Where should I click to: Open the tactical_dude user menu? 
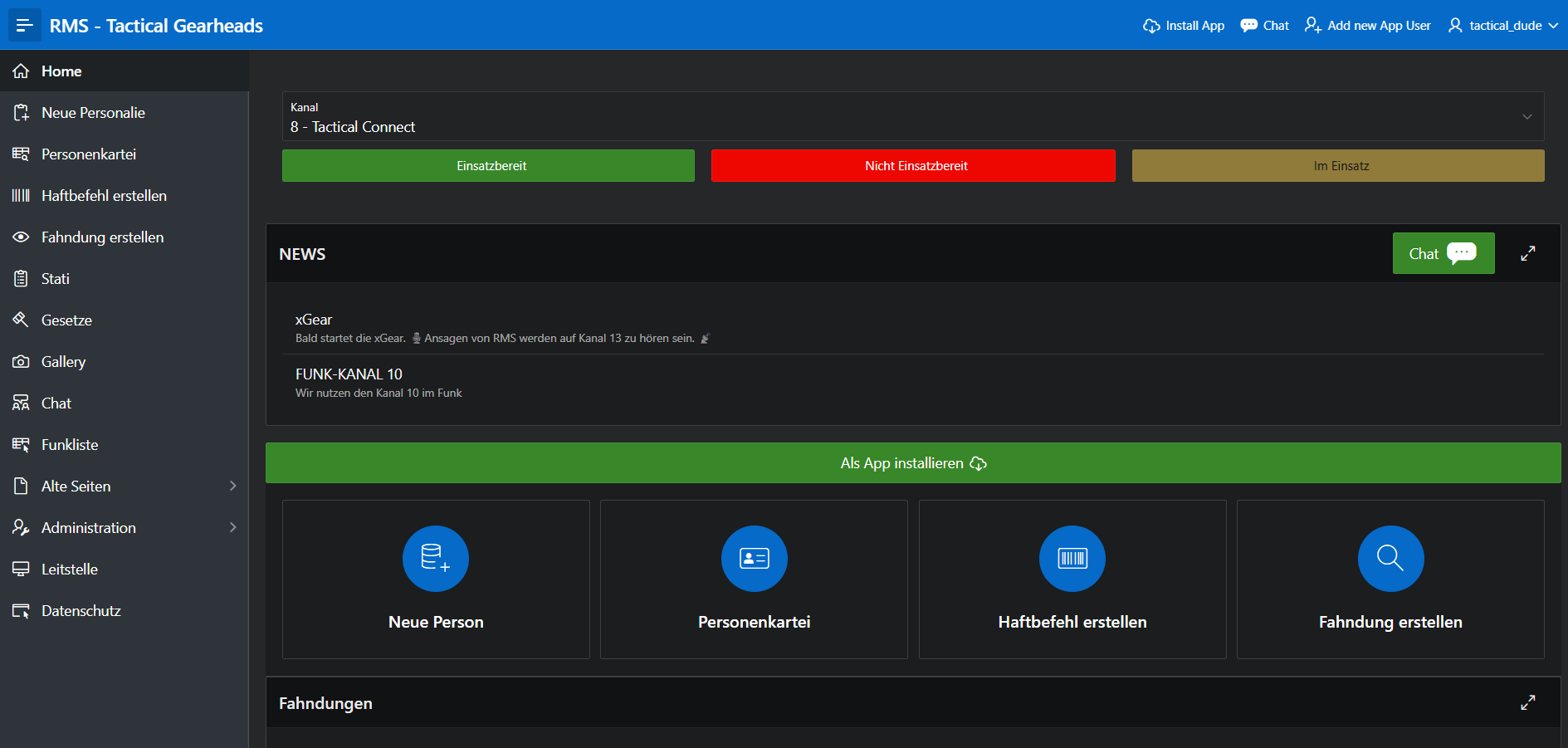[x=1503, y=26]
